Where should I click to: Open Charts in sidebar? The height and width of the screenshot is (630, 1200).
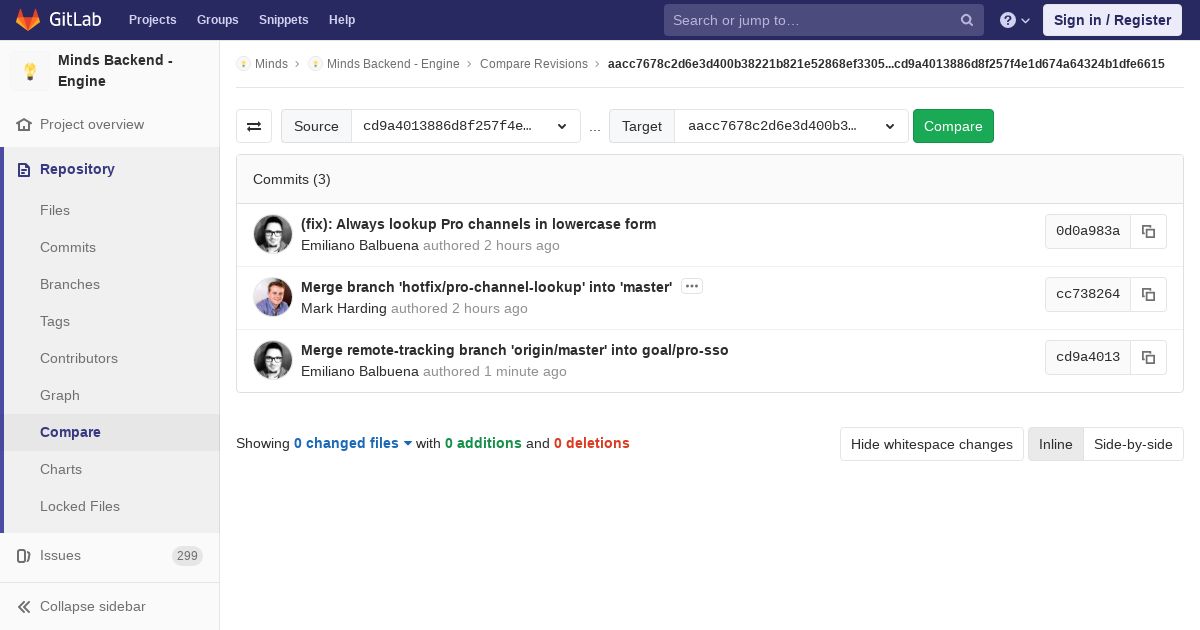click(x=61, y=469)
